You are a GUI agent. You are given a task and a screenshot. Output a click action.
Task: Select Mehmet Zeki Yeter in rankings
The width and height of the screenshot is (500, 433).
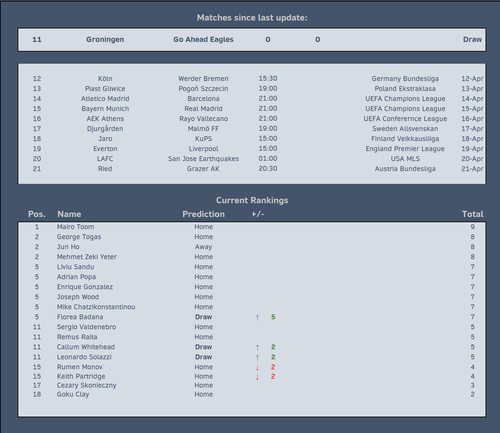(x=87, y=257)
